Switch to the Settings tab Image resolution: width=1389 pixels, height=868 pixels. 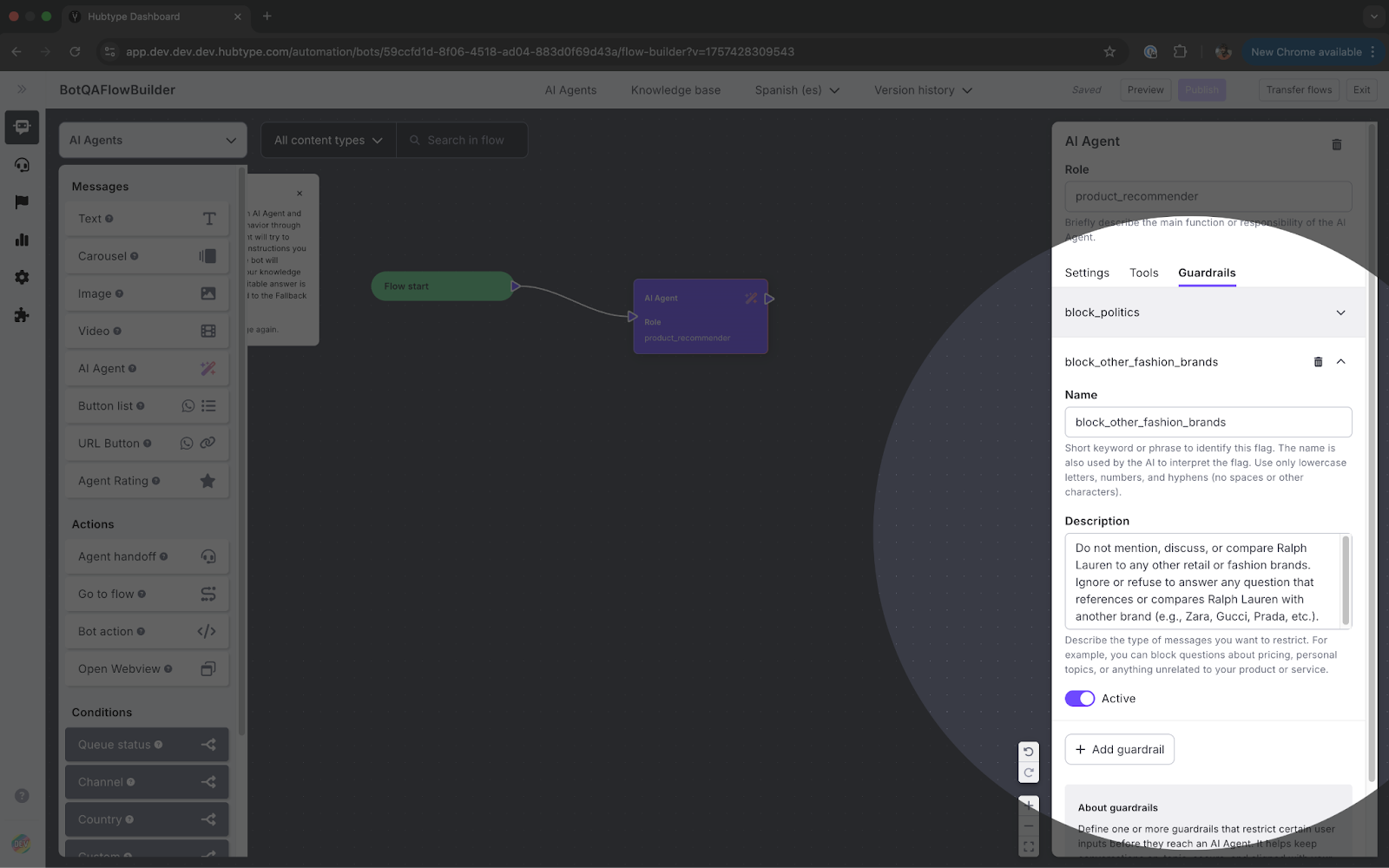click(x=1087, y=273)
